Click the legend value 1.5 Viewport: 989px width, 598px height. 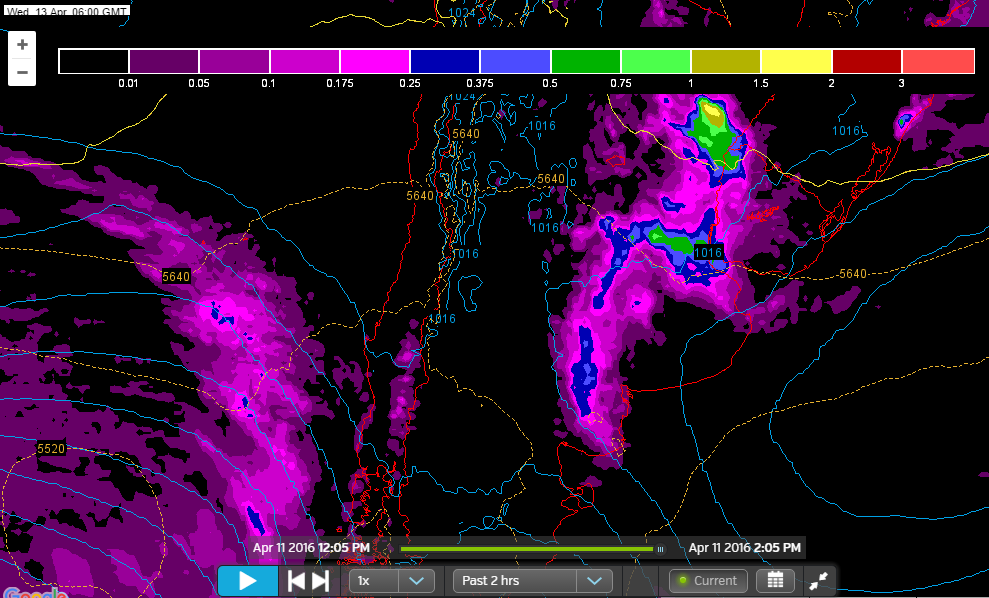[761, 83]
